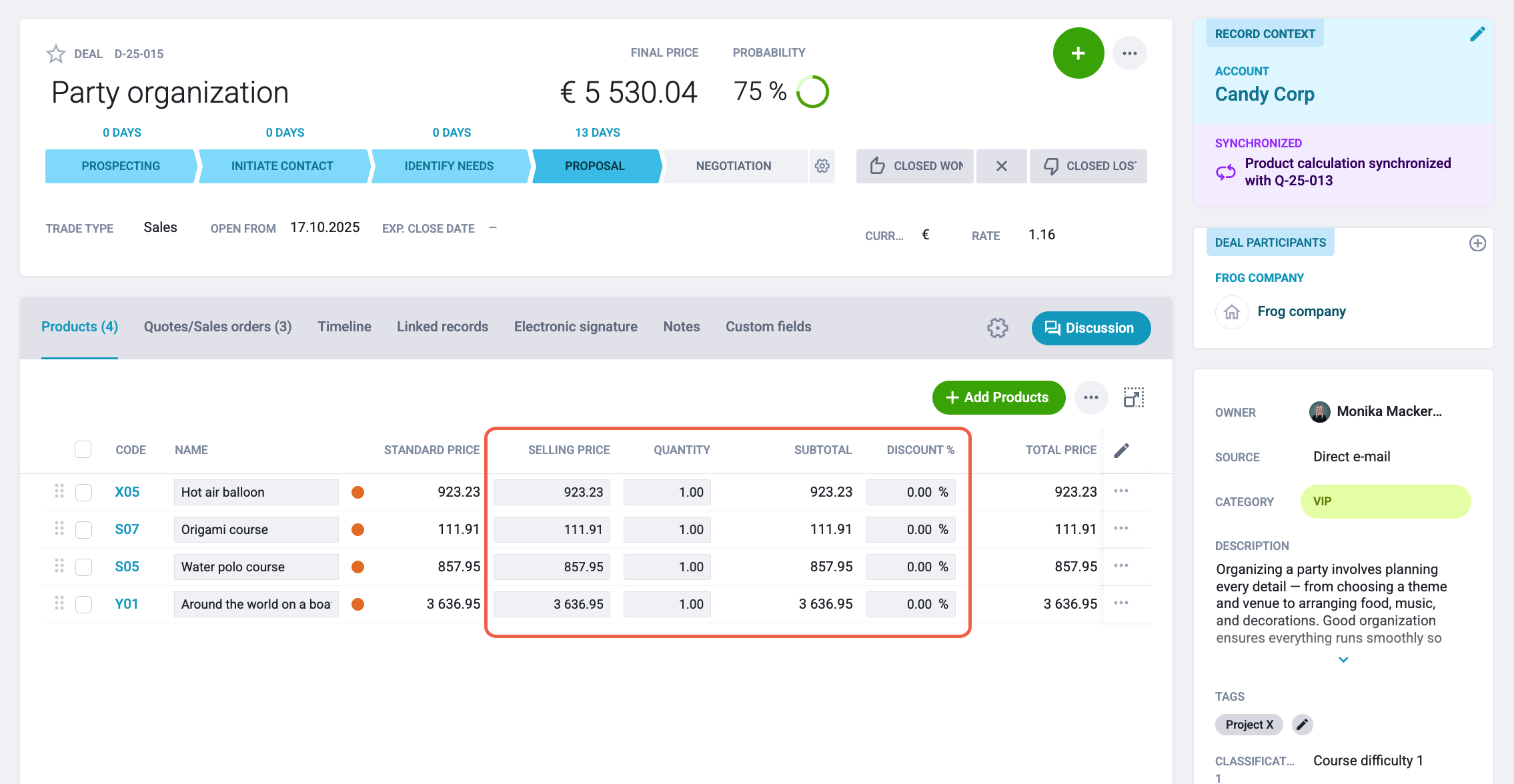This screenshot has height=784, width=1514.
Task: Set the expected close date field
Action: (x=493, y=228)
